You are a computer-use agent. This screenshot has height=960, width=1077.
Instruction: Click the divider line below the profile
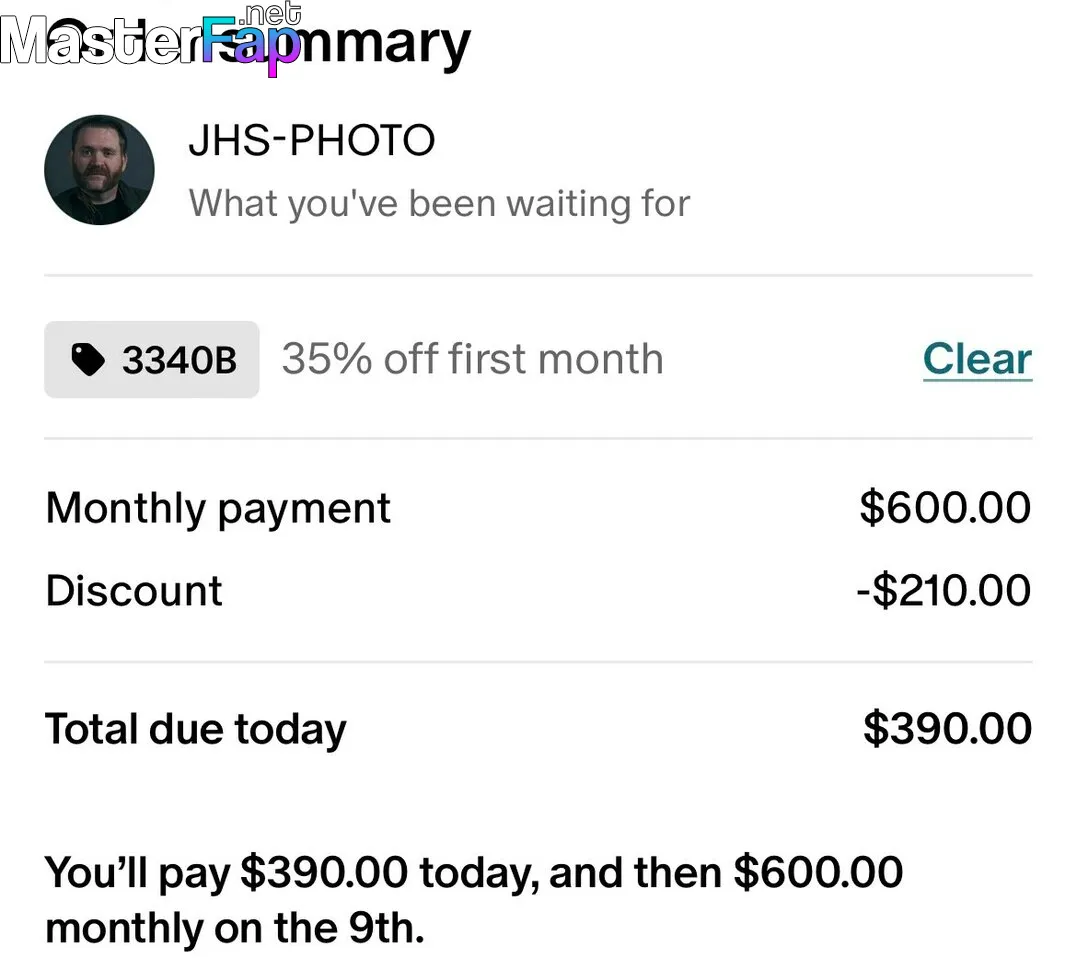(538, 275)
